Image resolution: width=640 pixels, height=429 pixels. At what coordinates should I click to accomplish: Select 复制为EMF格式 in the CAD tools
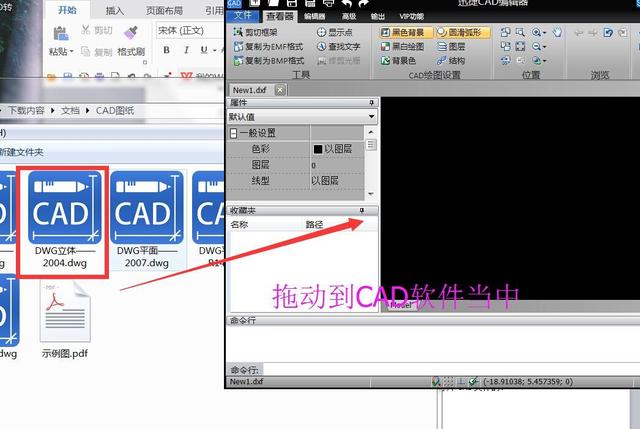(x=269, y=47)
